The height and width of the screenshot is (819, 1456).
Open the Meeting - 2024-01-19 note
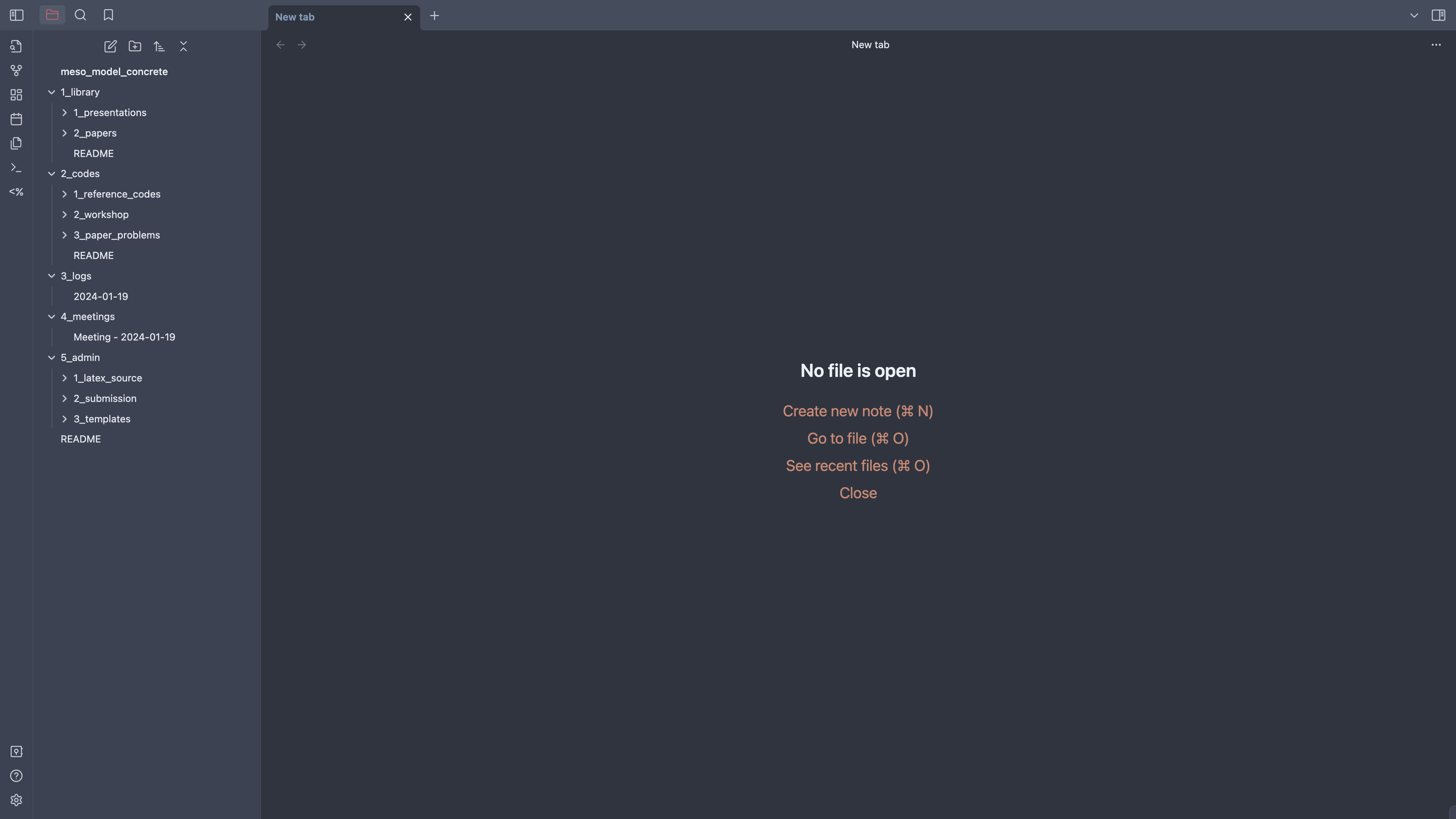click(124, 337)
